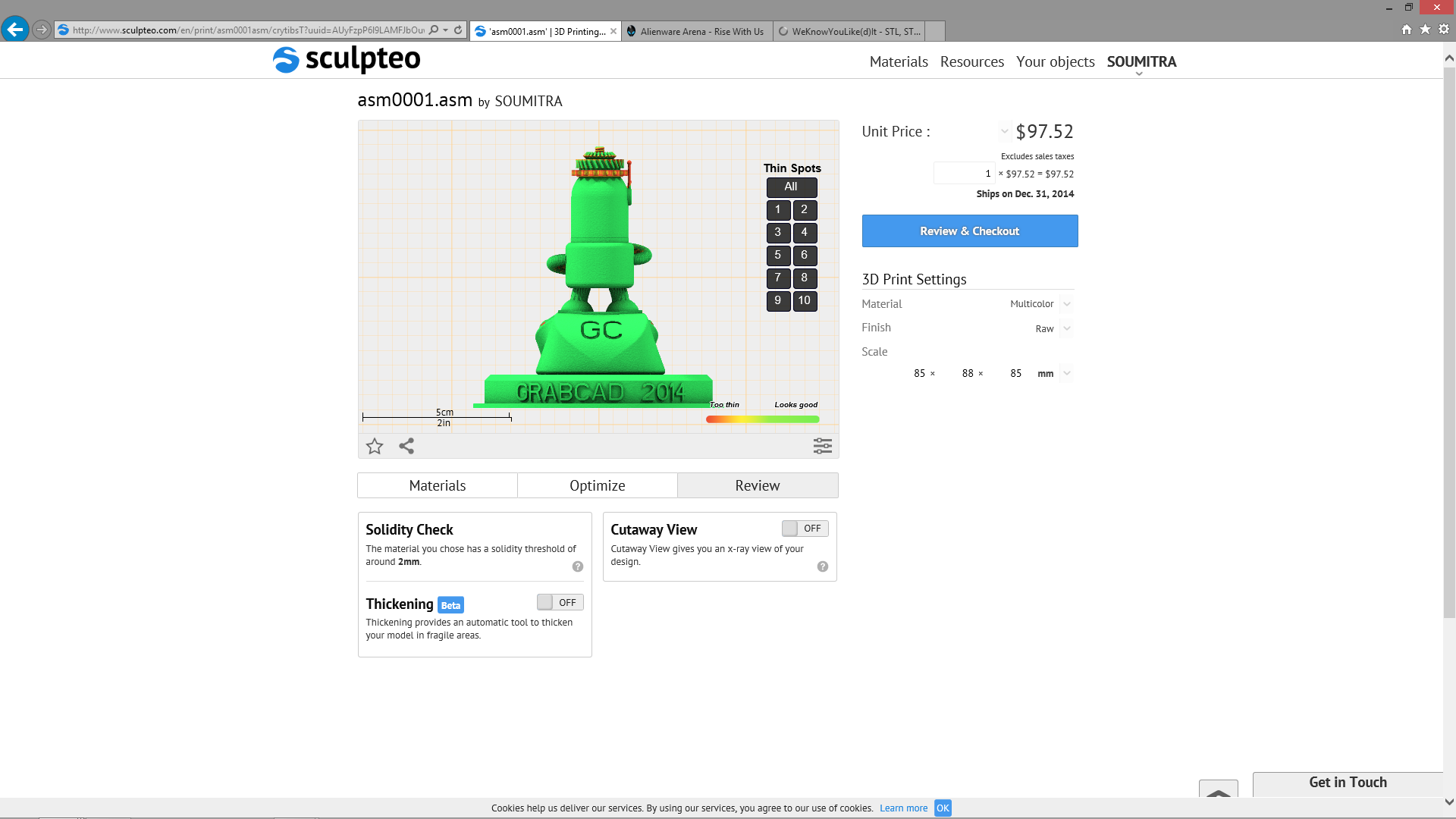
Task: Click the quantity input field
Action: click(x=964, y=174)
